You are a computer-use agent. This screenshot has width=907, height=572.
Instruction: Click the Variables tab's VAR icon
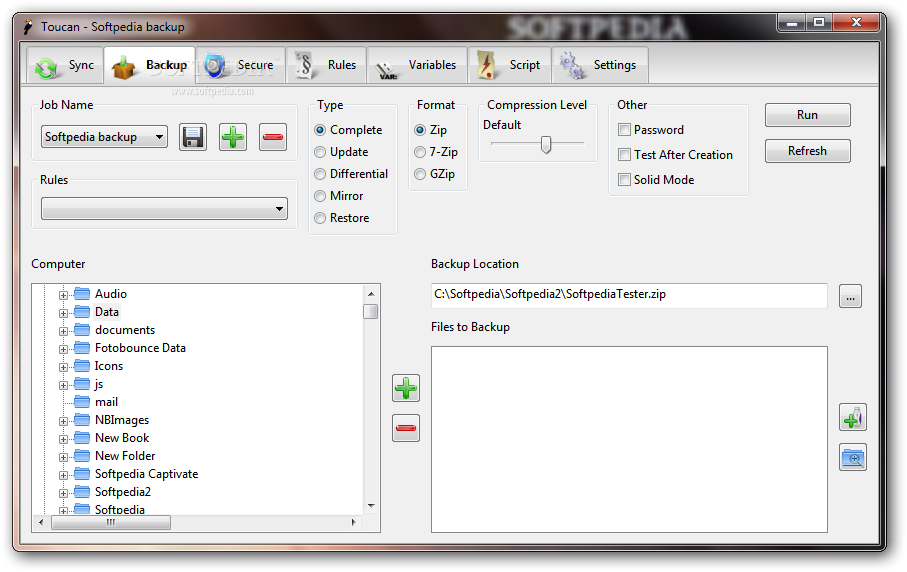click(x=386, y=69)
